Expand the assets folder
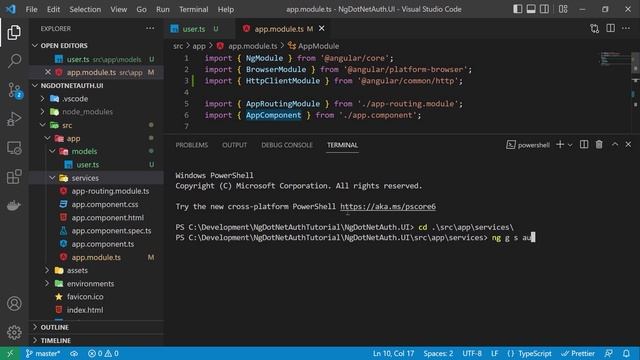The width and height of the screenshot is (640, 360). click(47, 270)
